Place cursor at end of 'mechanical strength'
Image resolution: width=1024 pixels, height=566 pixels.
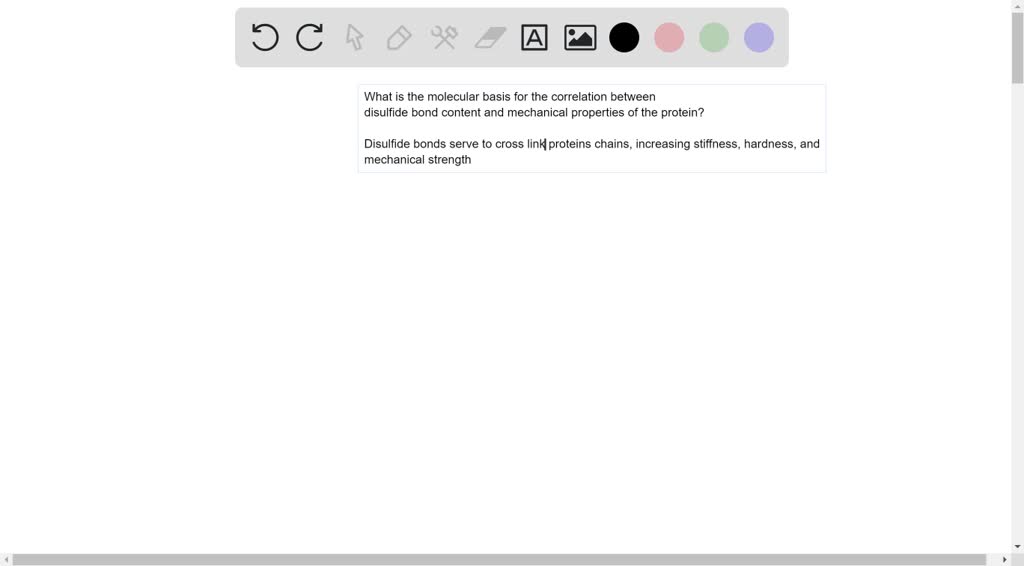point(472,160)
